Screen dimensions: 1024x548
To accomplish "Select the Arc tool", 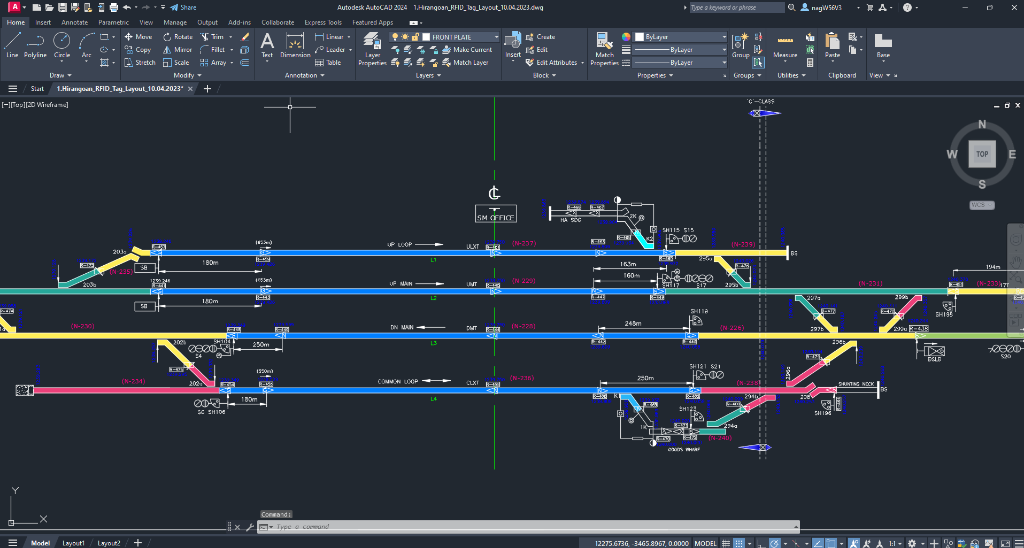I will point(86,46).
